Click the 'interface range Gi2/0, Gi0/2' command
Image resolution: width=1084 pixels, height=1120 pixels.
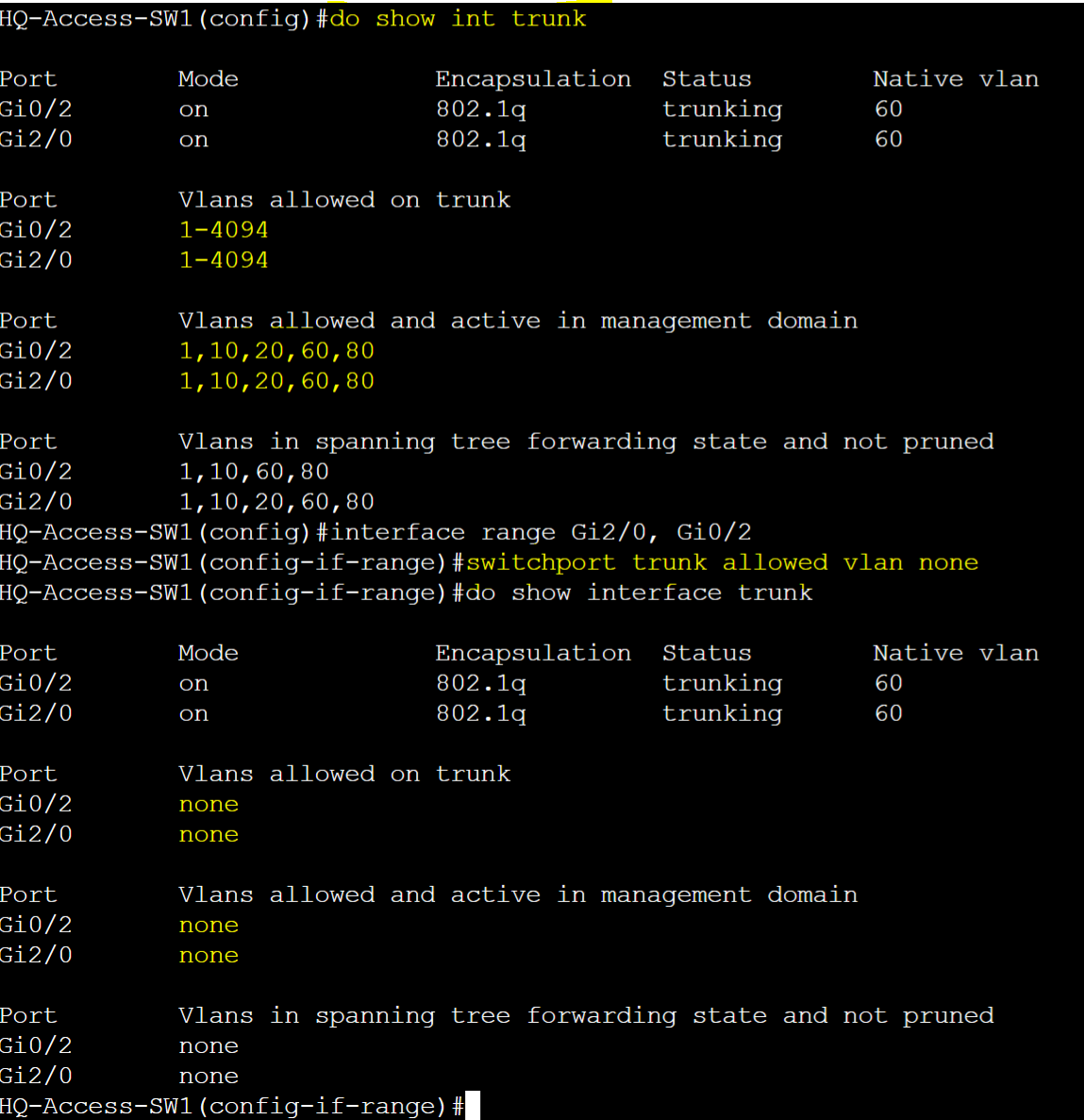541,532
